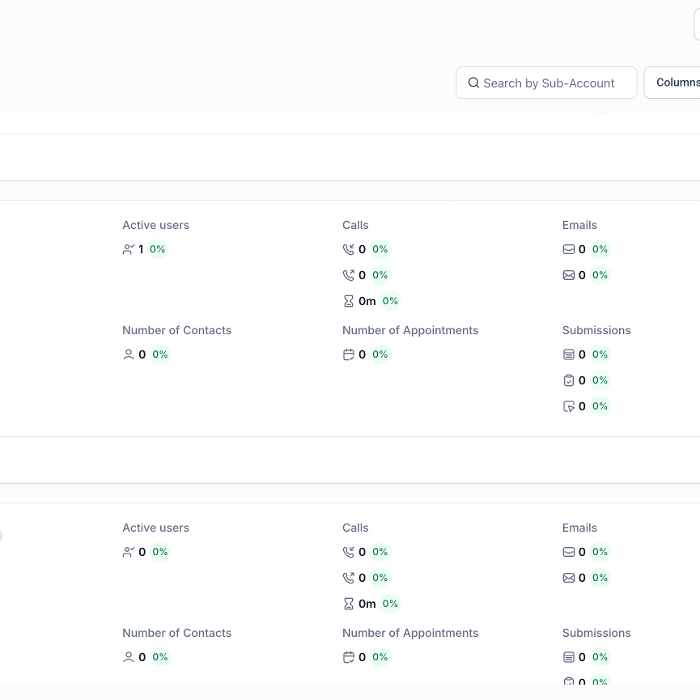Click the Number of Appointments label in second card
This screenshot has height=700, width=700.
tap(410, 633)
